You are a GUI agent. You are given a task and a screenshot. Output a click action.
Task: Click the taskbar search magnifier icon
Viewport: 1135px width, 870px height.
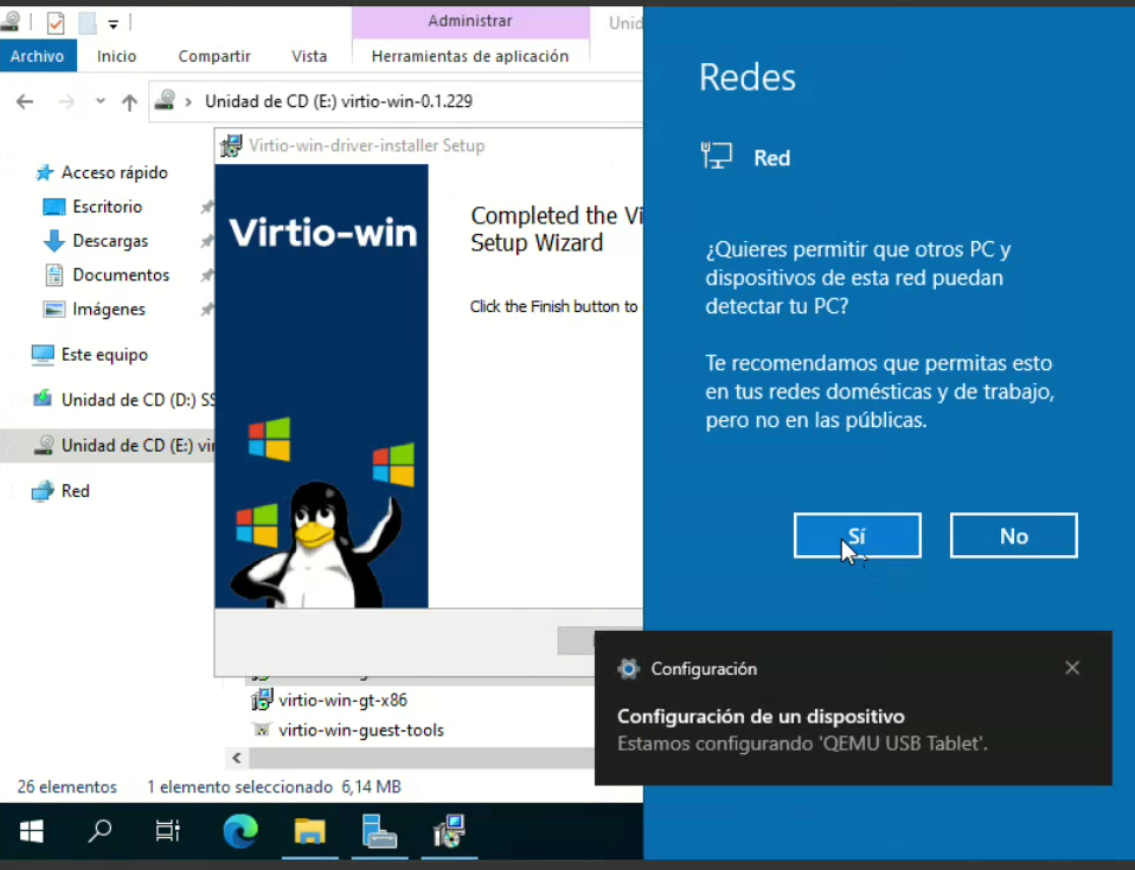pyautogui.click(x=100, y=831)
